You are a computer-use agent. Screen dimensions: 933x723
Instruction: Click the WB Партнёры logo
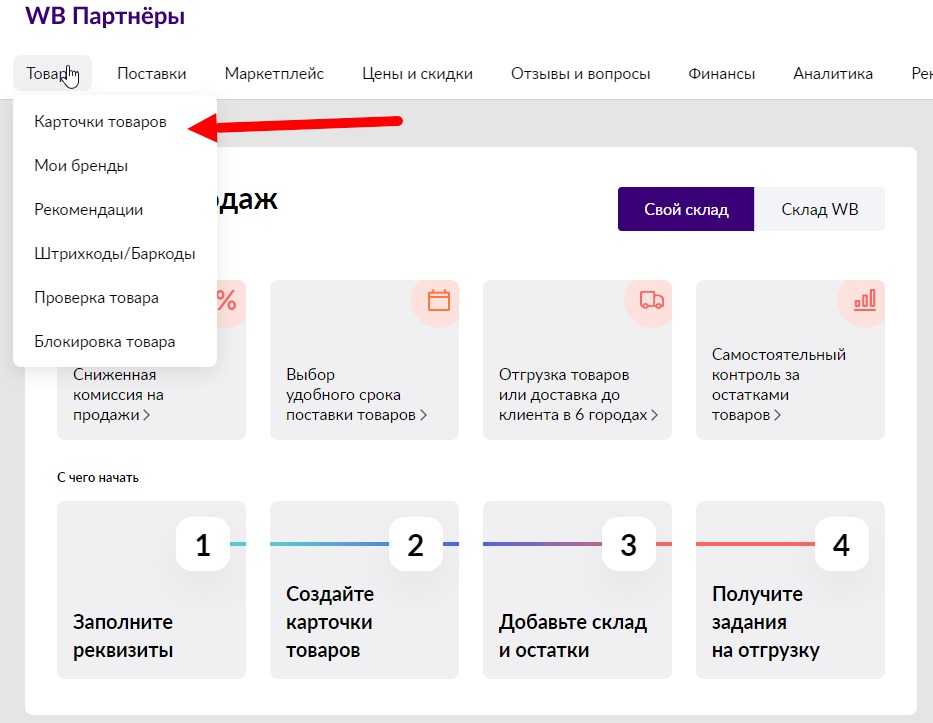[105, 17]
